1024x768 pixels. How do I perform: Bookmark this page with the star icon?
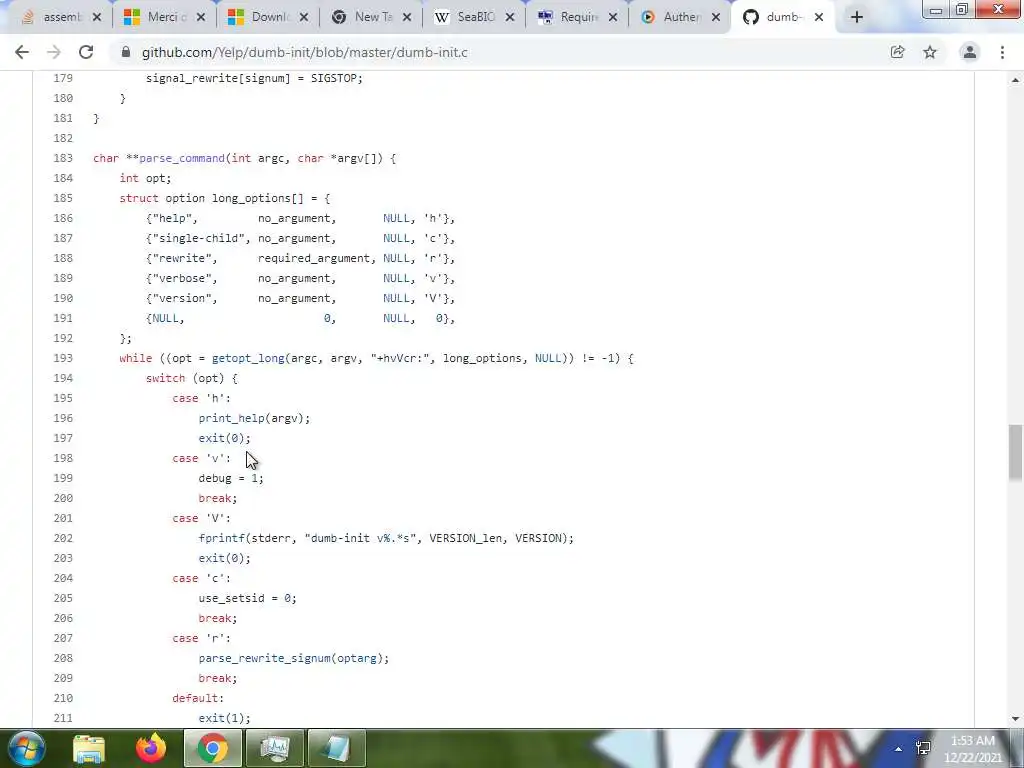930,52
